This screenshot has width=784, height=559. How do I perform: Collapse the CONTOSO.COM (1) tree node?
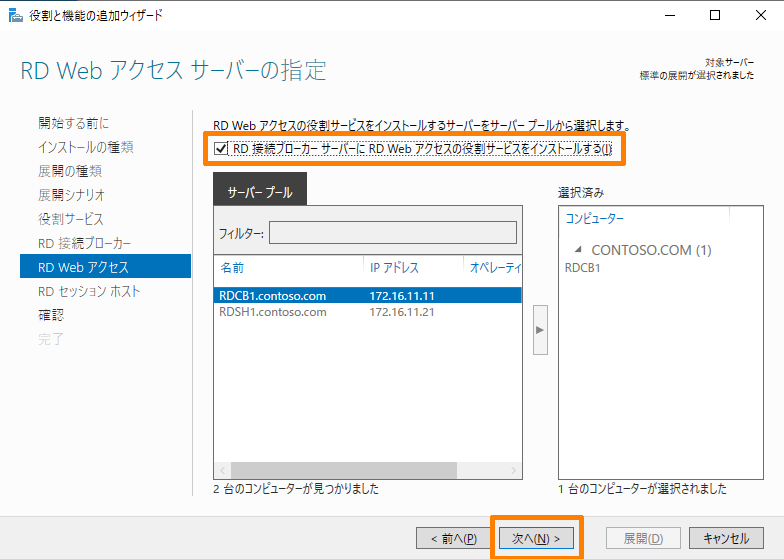pos(578,249)
